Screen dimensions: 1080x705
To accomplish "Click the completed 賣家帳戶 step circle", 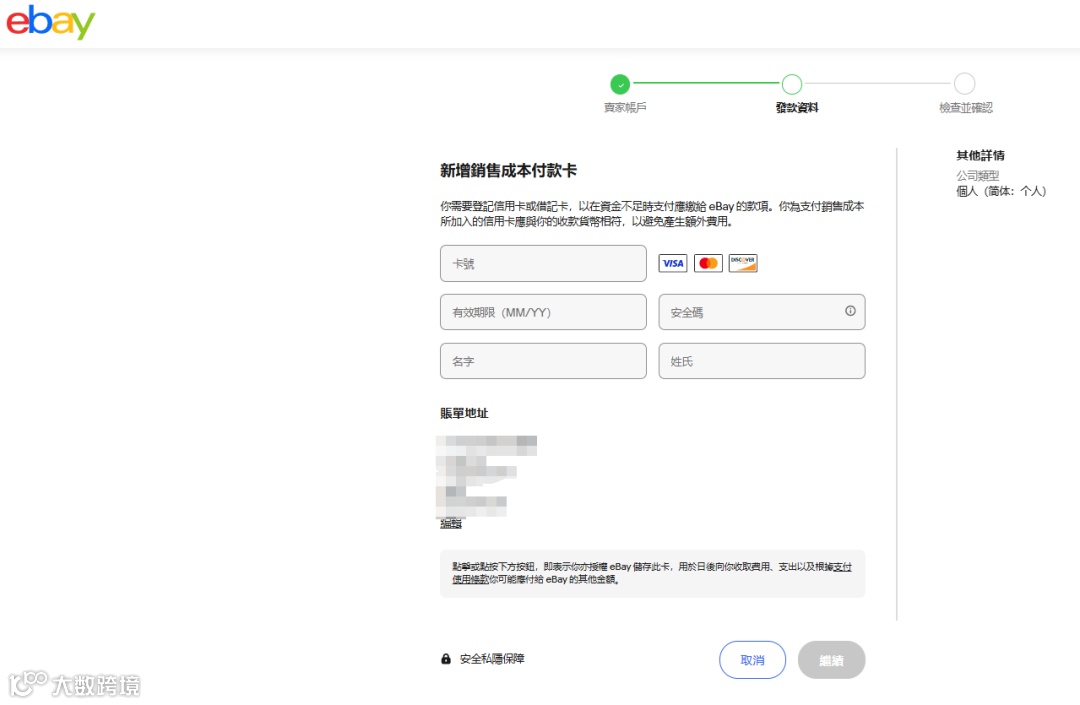I will [x=620, y=84].
